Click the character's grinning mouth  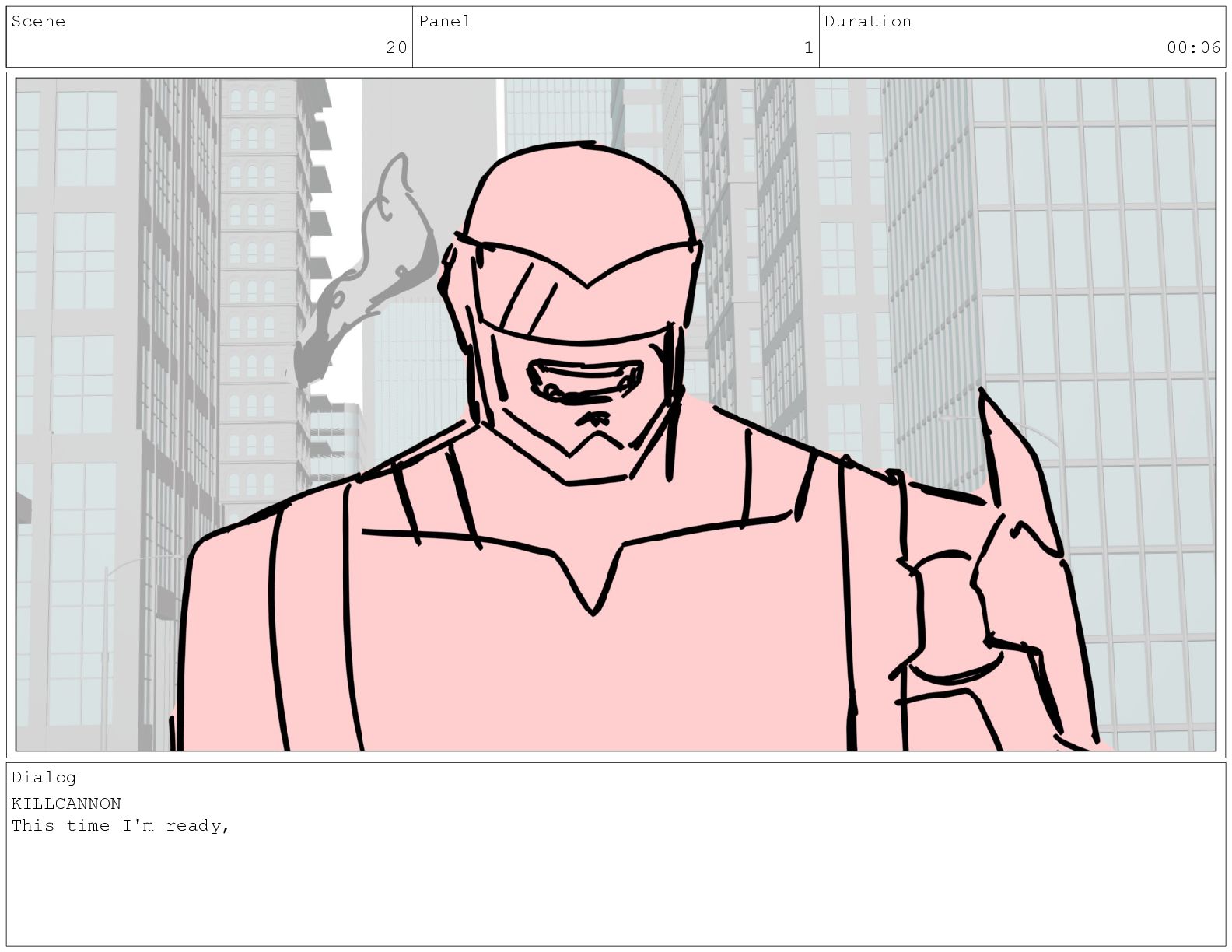[x=585, y=380]
